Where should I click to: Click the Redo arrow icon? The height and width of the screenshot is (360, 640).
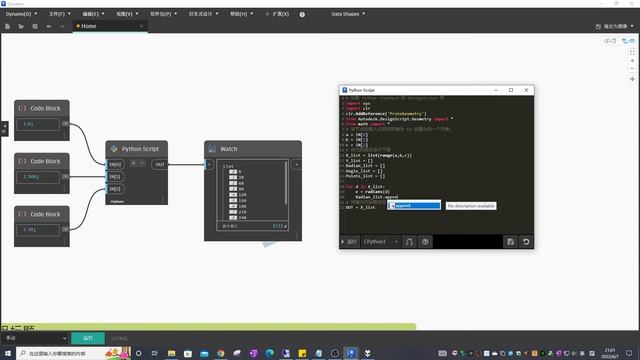(x=62, y=26)
